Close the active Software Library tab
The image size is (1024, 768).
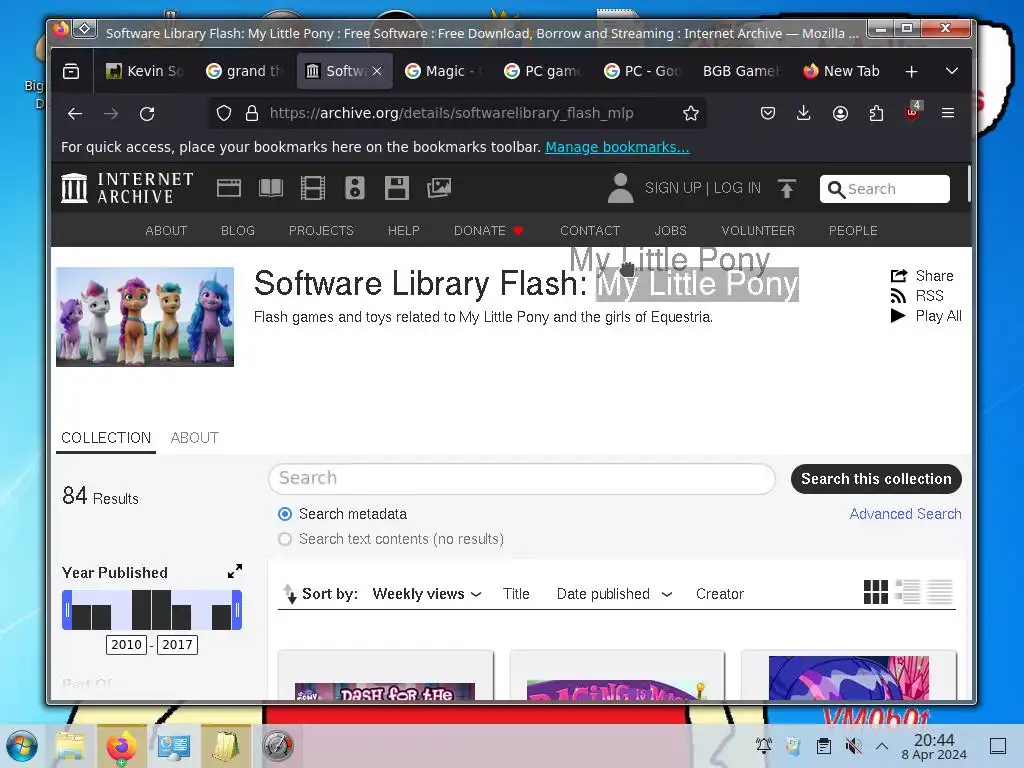tap(377, 71)
